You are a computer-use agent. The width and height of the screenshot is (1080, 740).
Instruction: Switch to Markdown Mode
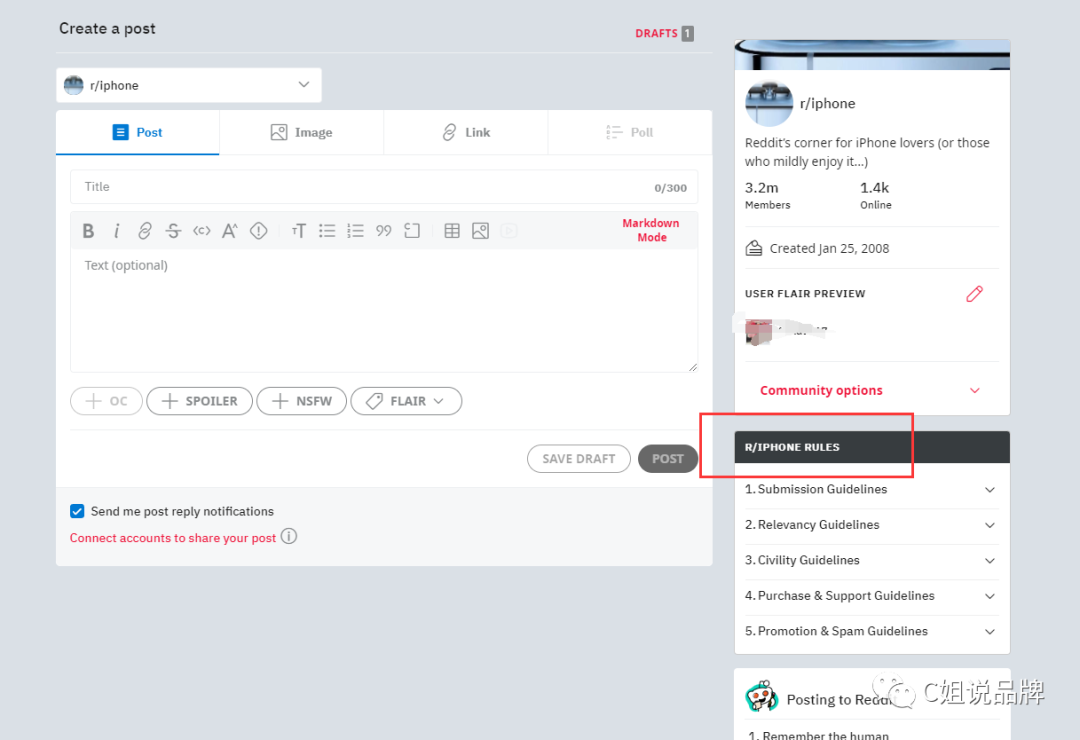point(651,230)
